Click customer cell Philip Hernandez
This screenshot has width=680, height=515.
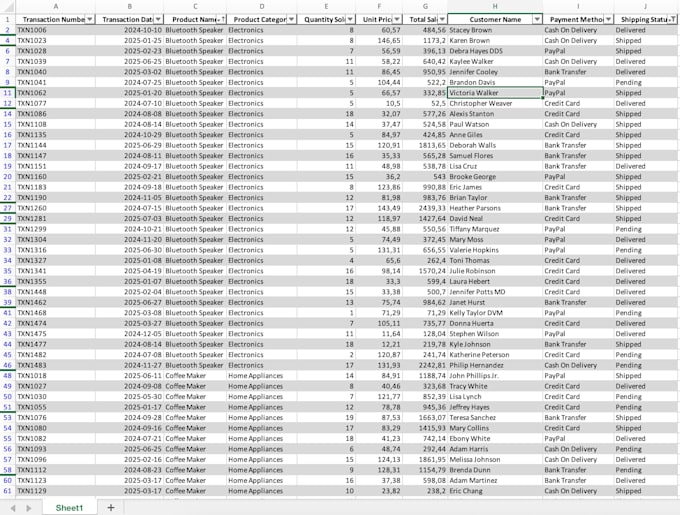[x=495, y=365]
